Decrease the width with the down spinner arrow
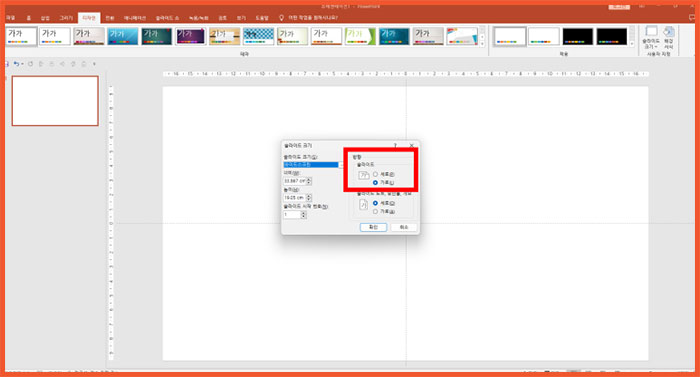700x377 pixels. tap(309, 183)
